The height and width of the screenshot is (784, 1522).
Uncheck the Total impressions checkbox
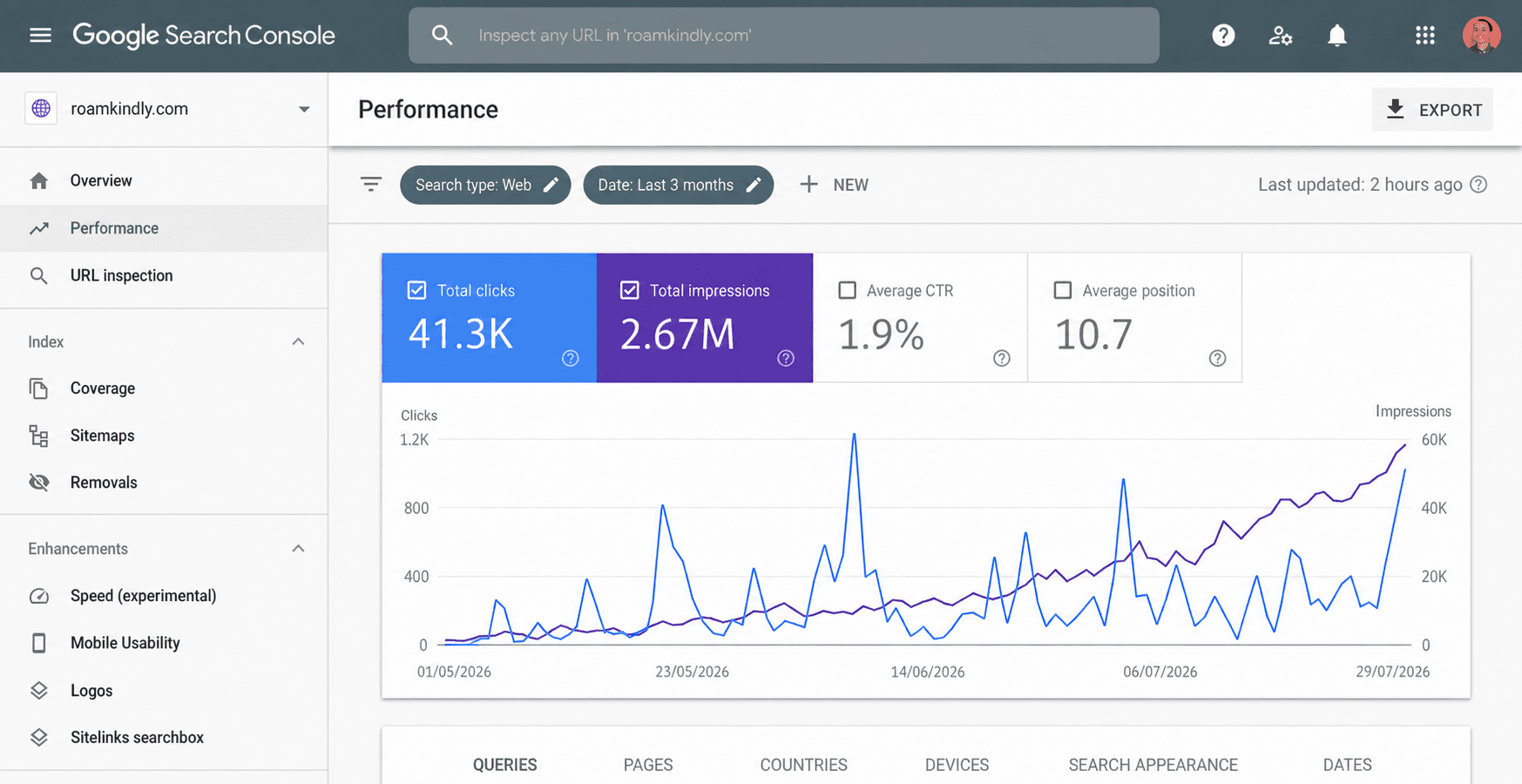(630, 290)
